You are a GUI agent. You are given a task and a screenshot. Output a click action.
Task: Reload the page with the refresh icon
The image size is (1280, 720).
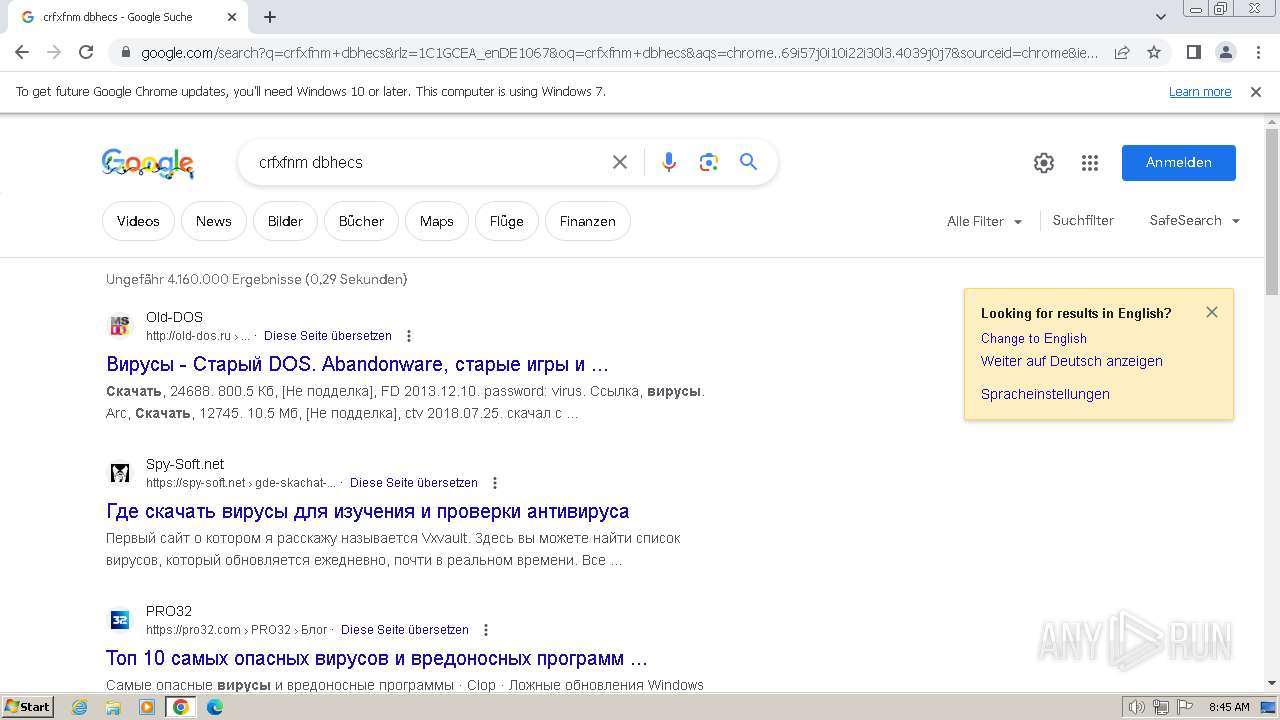click(x=86, y=52)
